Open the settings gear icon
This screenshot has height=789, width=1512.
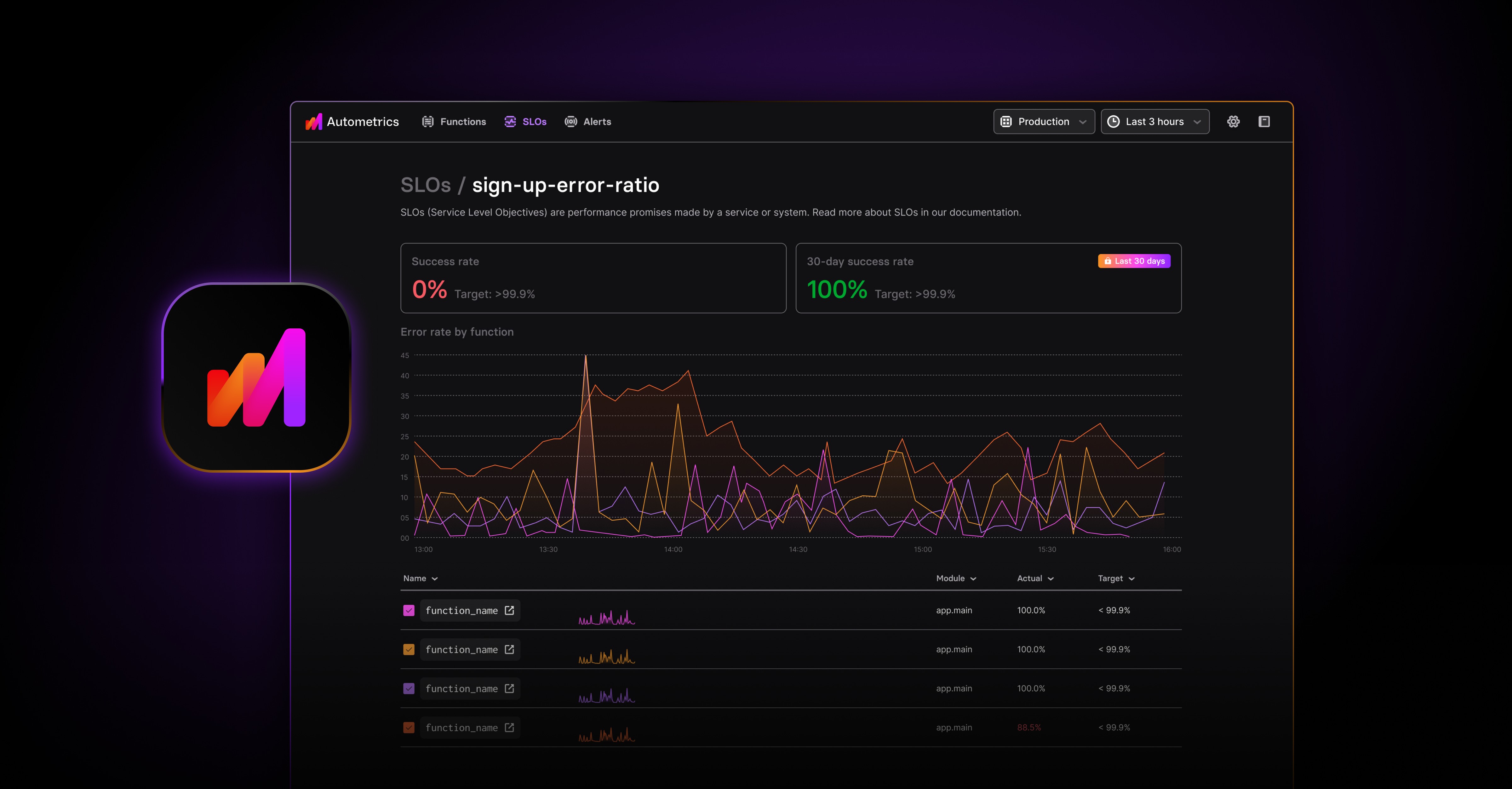[x=1233, y=122]
